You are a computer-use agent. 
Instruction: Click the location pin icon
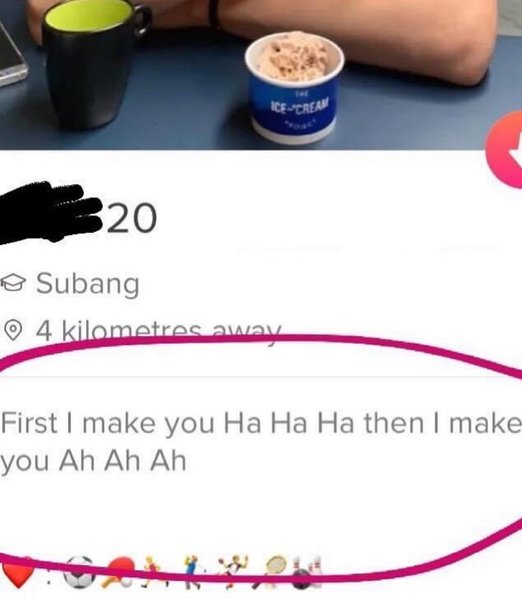point(14,331)
